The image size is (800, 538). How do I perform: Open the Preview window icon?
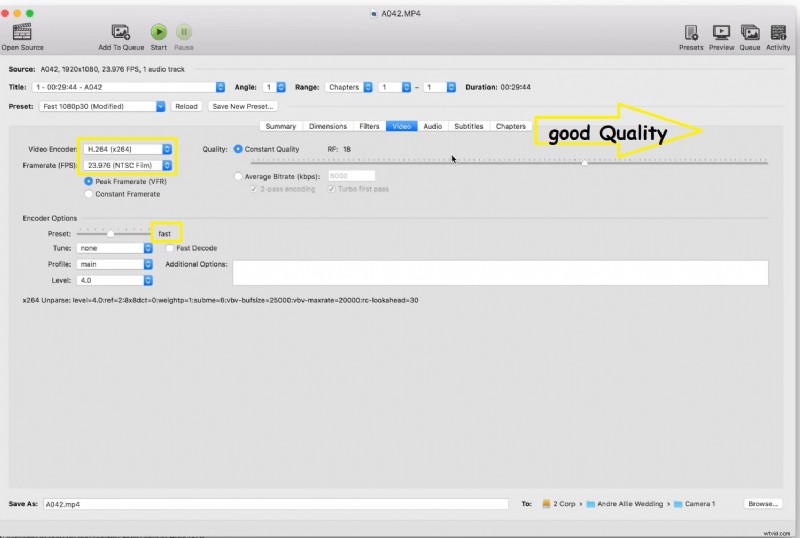point(721,32)
